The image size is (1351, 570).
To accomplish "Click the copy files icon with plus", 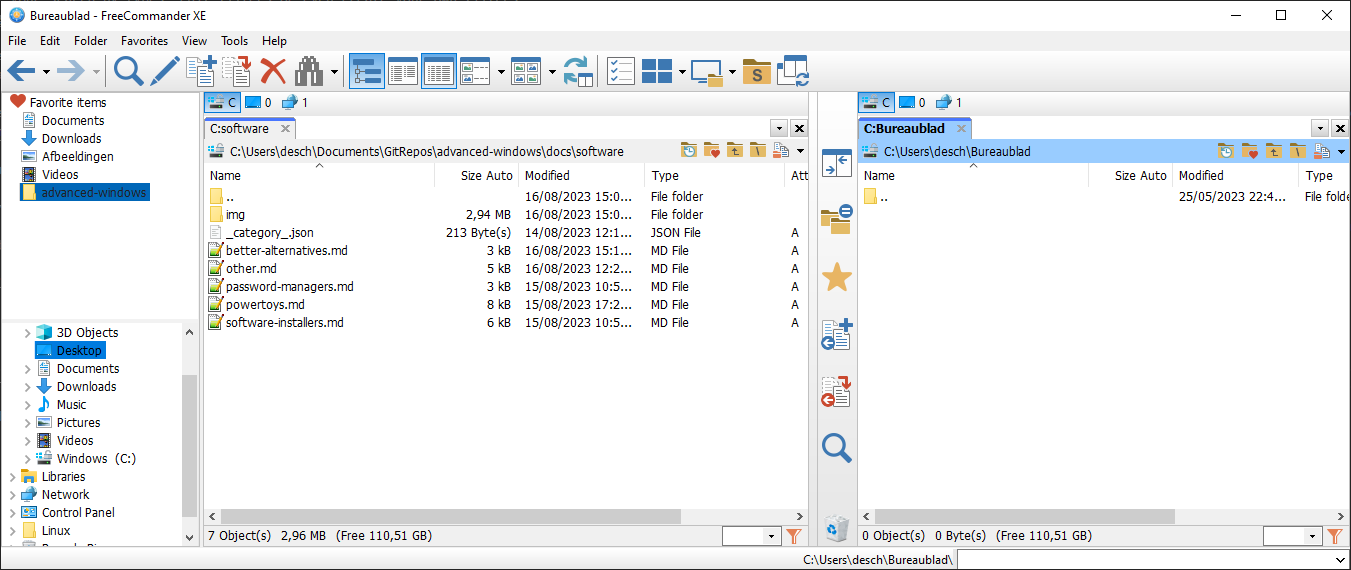I will click(201, 71).
